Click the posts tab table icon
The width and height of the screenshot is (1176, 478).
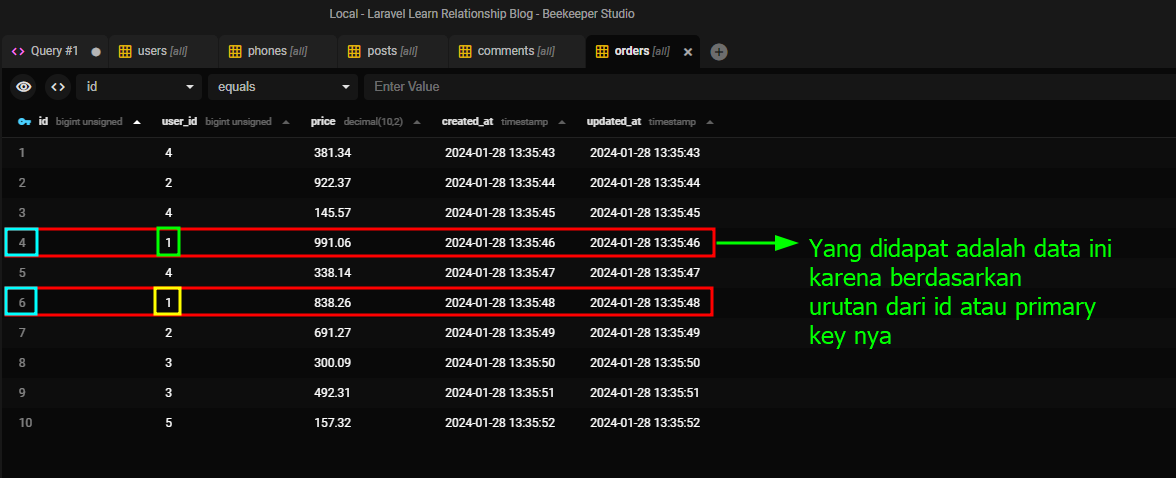[x=354, y=51]
